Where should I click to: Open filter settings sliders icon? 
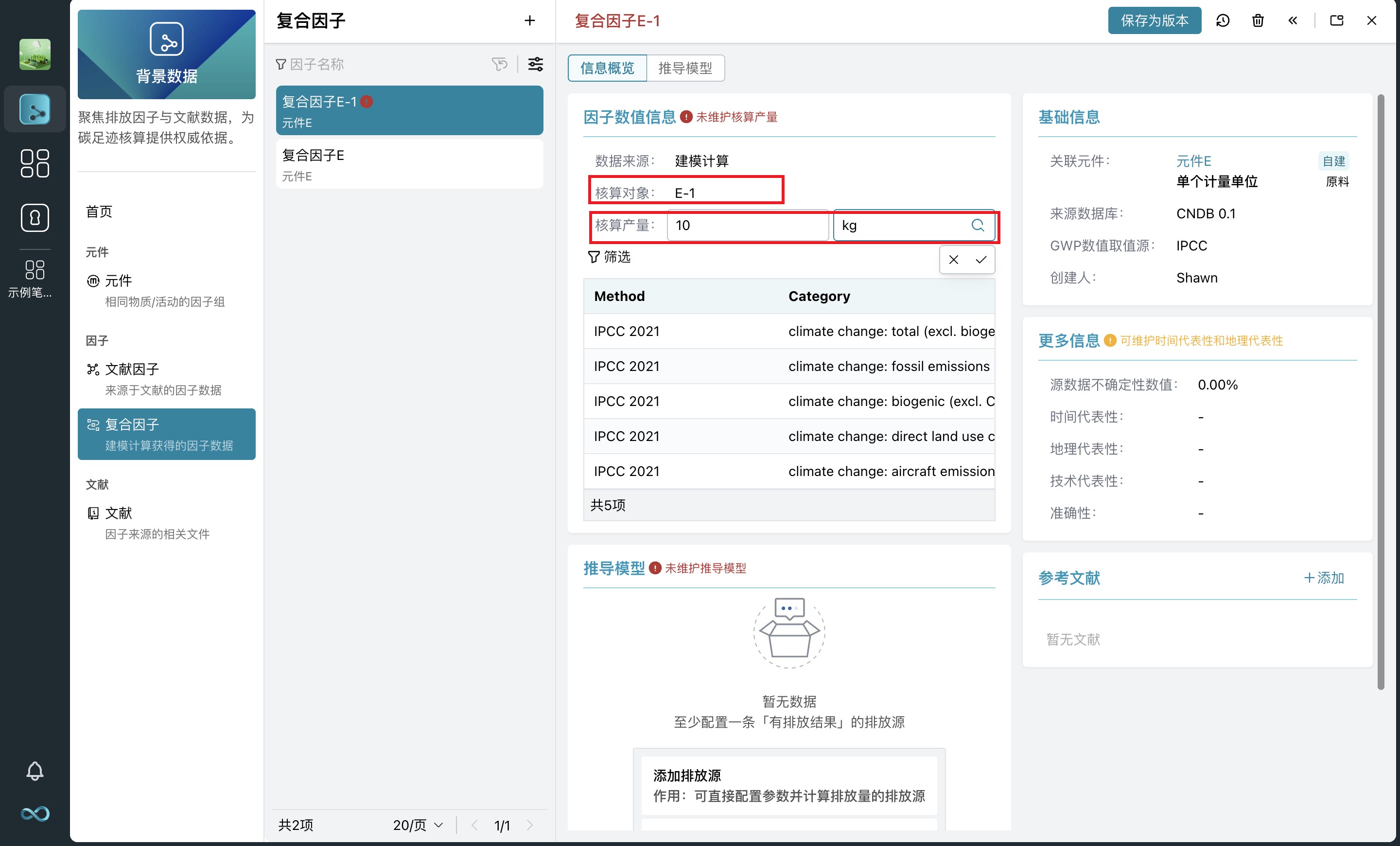pyautogui.click(x=535, y=64)
